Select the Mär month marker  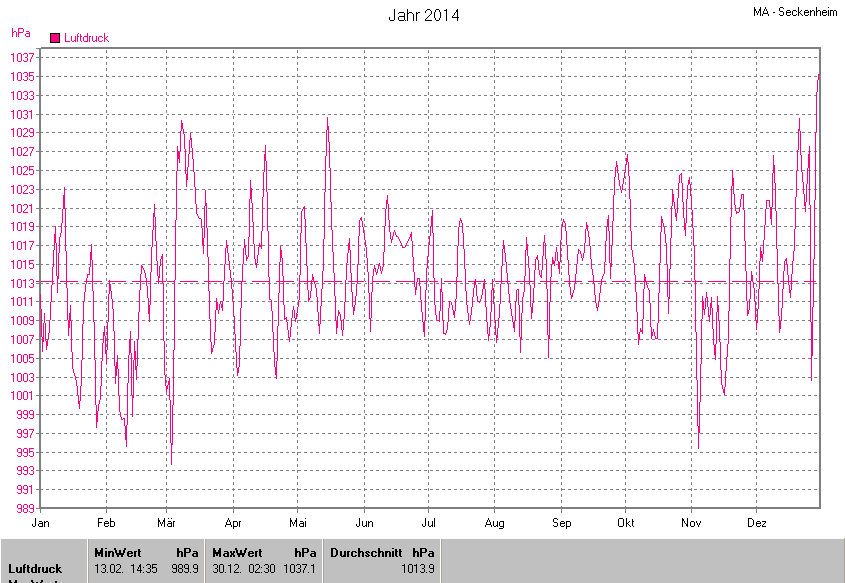167,523
